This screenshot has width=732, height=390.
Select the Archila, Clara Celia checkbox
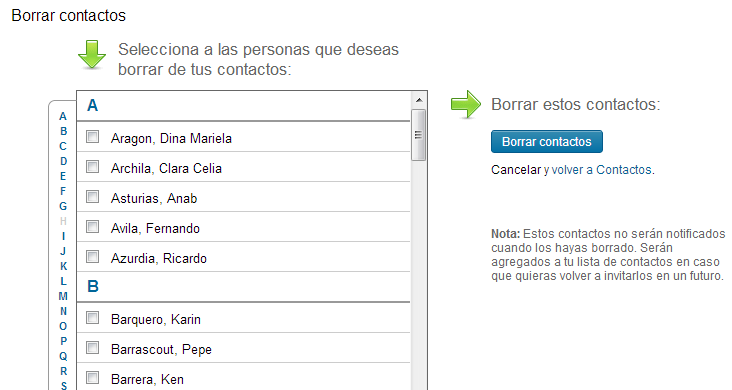coord(92,167)
